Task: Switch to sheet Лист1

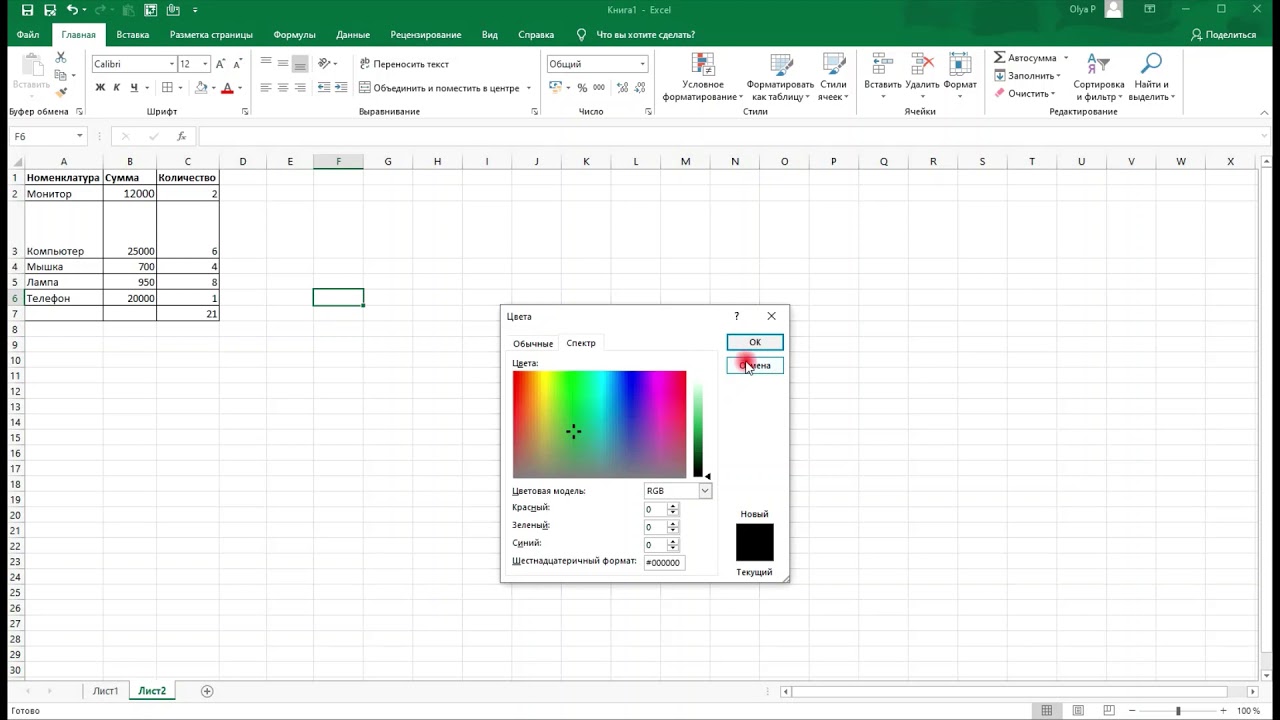Action: 105,691
